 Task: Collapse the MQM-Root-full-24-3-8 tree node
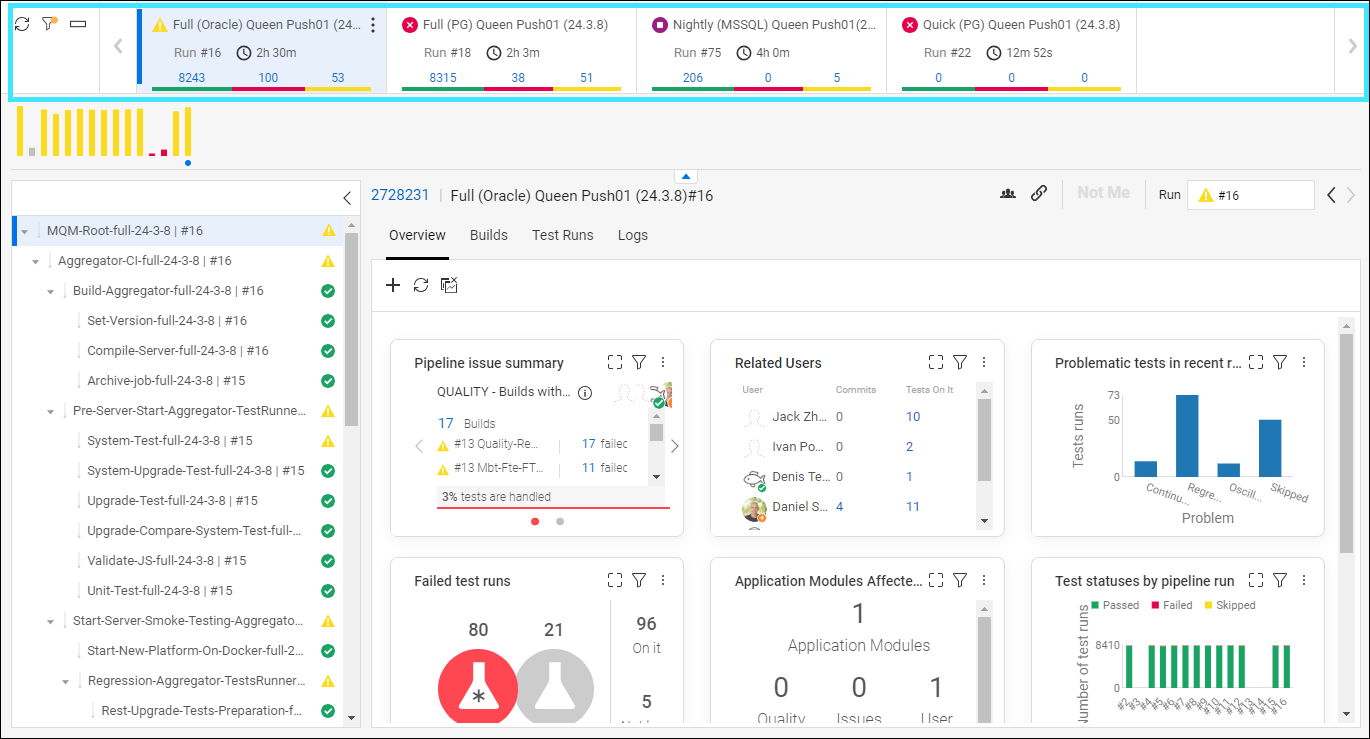[x=24, y=231]
